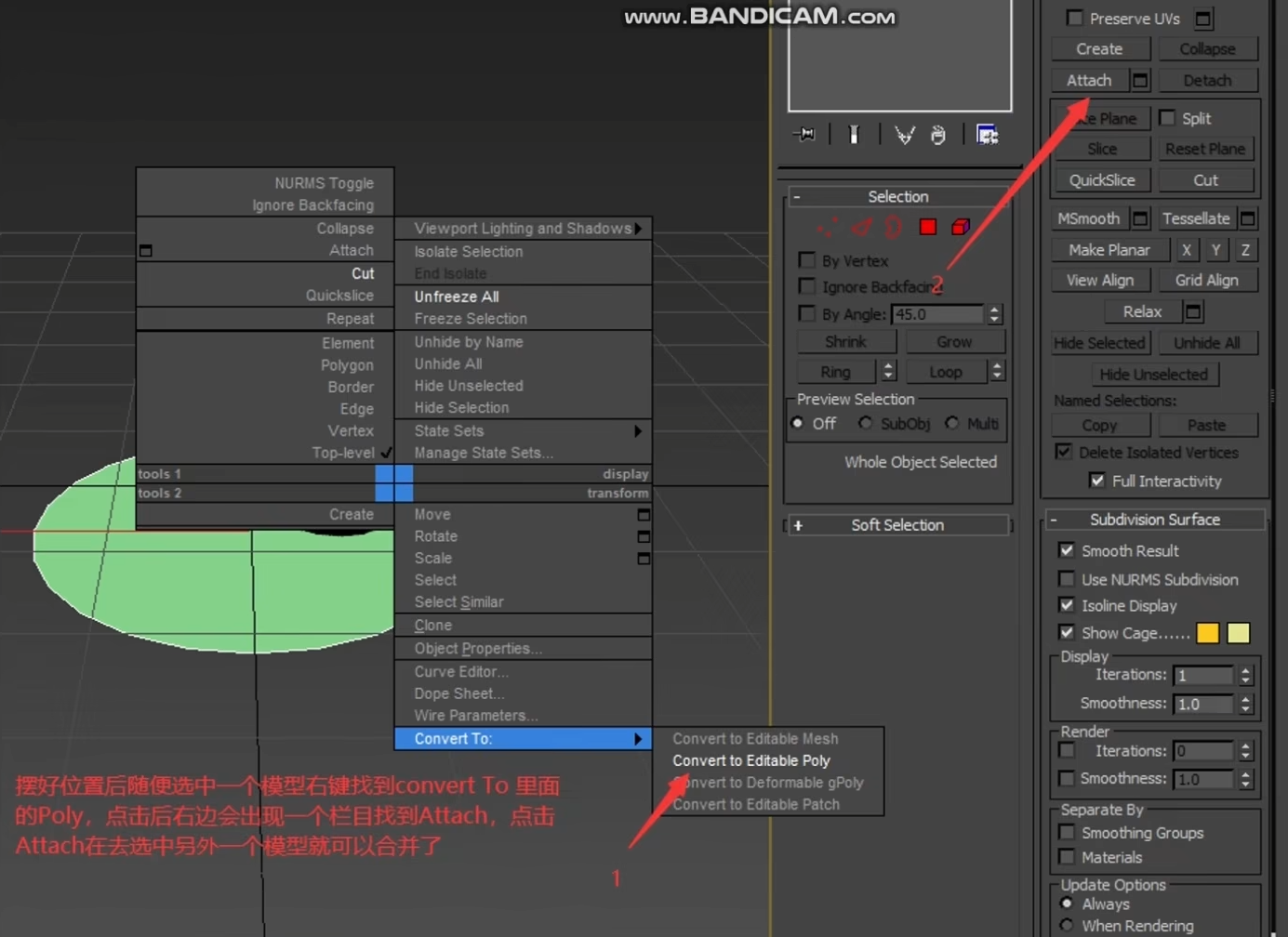The width and height of the screenshot is (1288, 937).
Task: Toggle By Angle checkbox
Action: (x=807, y=313)
